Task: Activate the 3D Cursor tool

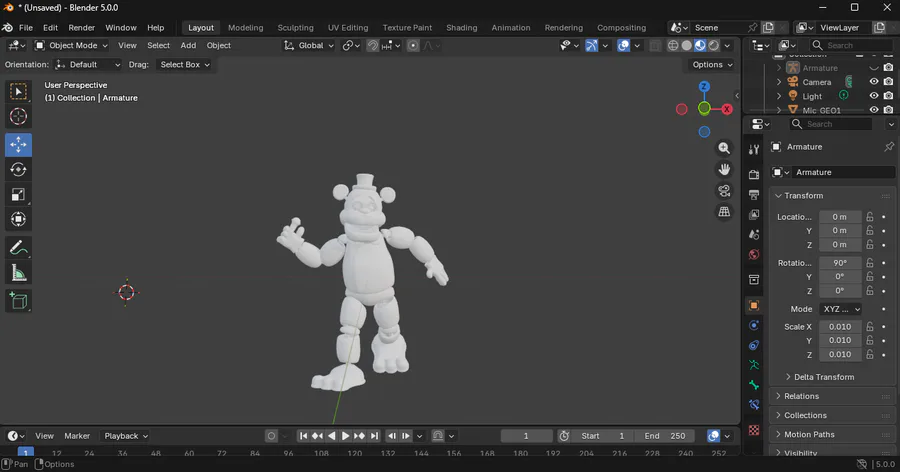Action: point(18,117)
